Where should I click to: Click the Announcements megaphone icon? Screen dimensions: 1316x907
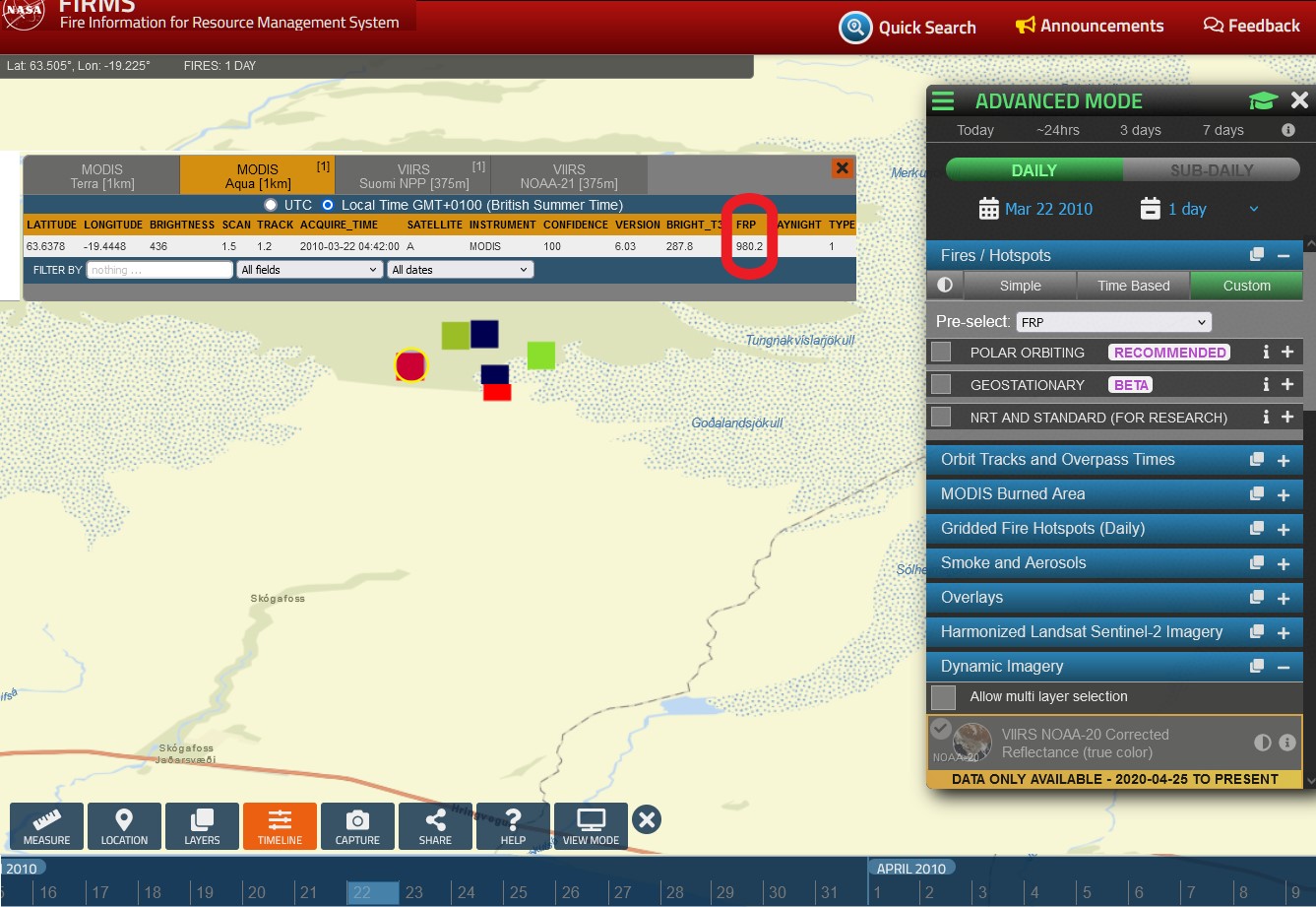pyautogui.click(x=1026, y=26)
